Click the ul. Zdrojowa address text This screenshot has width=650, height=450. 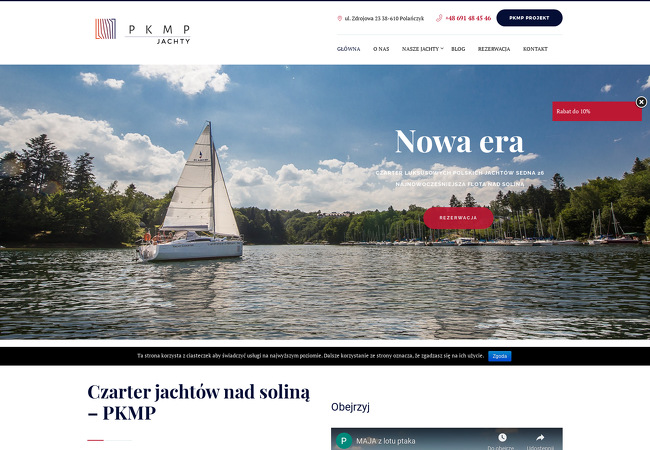point(384,18)
